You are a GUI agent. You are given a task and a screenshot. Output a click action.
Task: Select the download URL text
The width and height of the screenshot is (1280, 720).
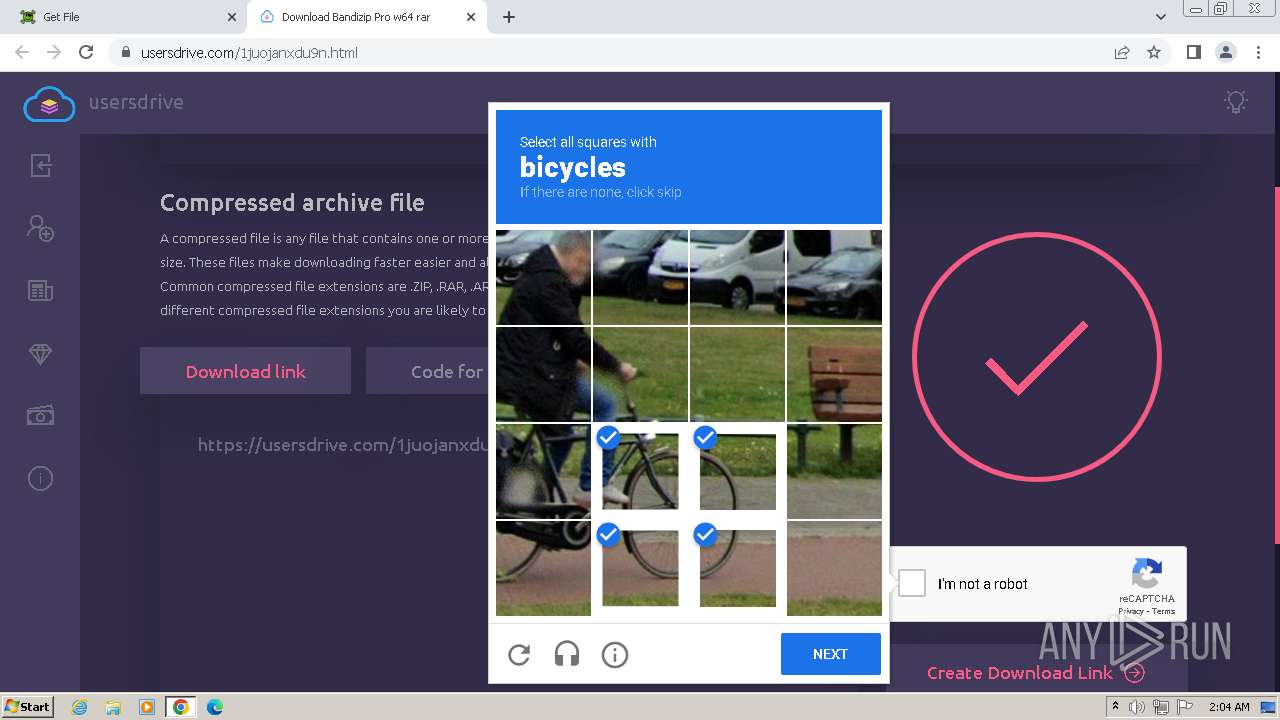click(x=343, y=444)
